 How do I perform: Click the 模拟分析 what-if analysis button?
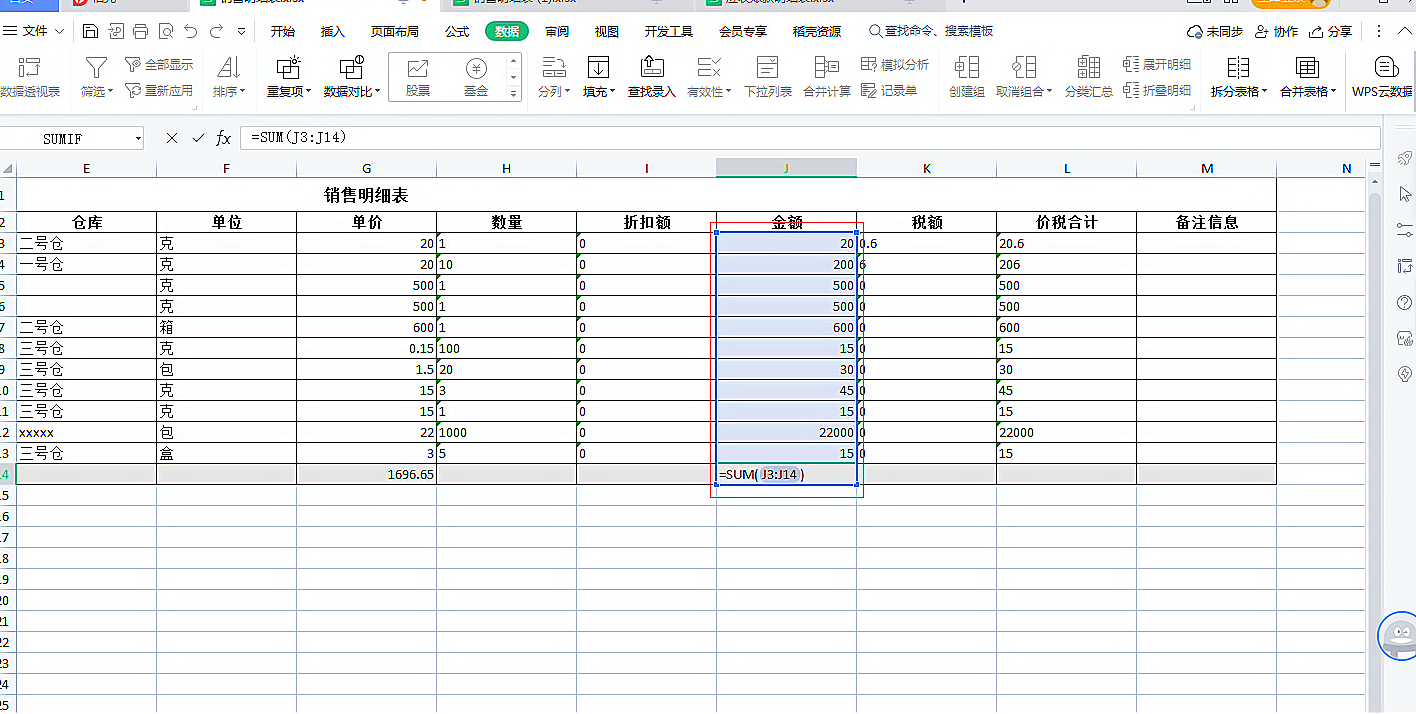[x=895, y=65]
